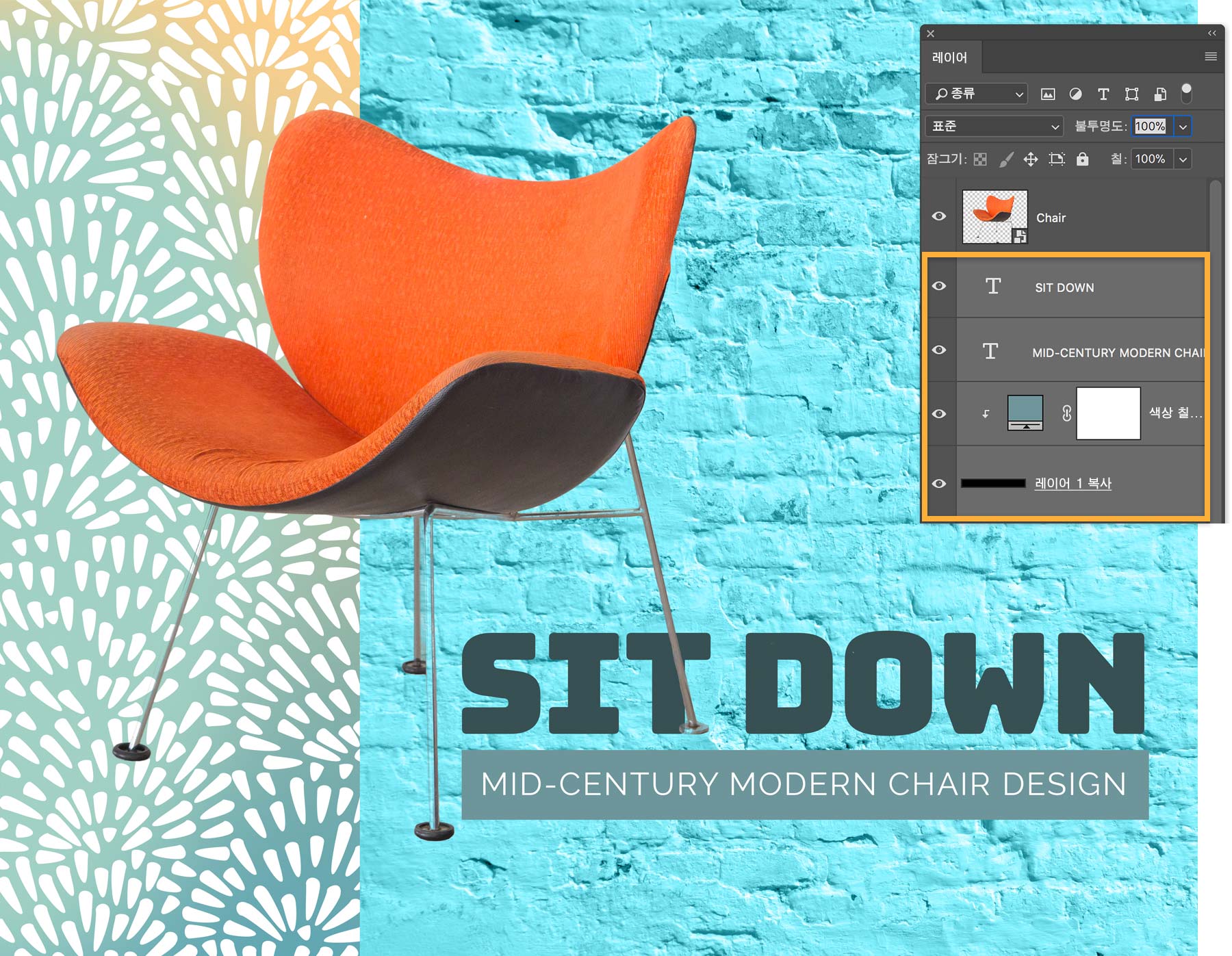
Task: Open the 표준 blend mode dropdown
Action: click(x=994, y=126)
